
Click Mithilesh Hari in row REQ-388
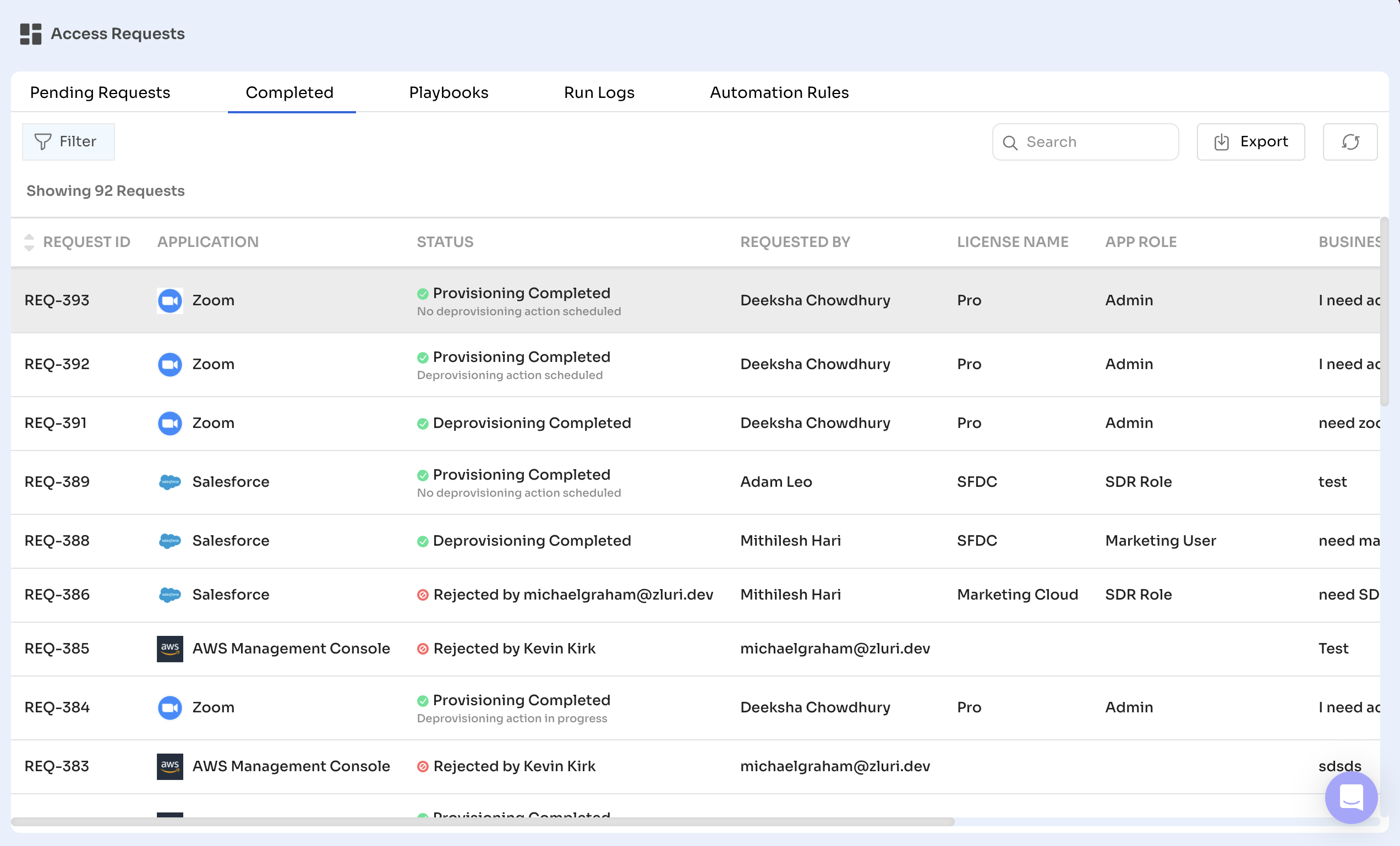click(x=790, y=541)
